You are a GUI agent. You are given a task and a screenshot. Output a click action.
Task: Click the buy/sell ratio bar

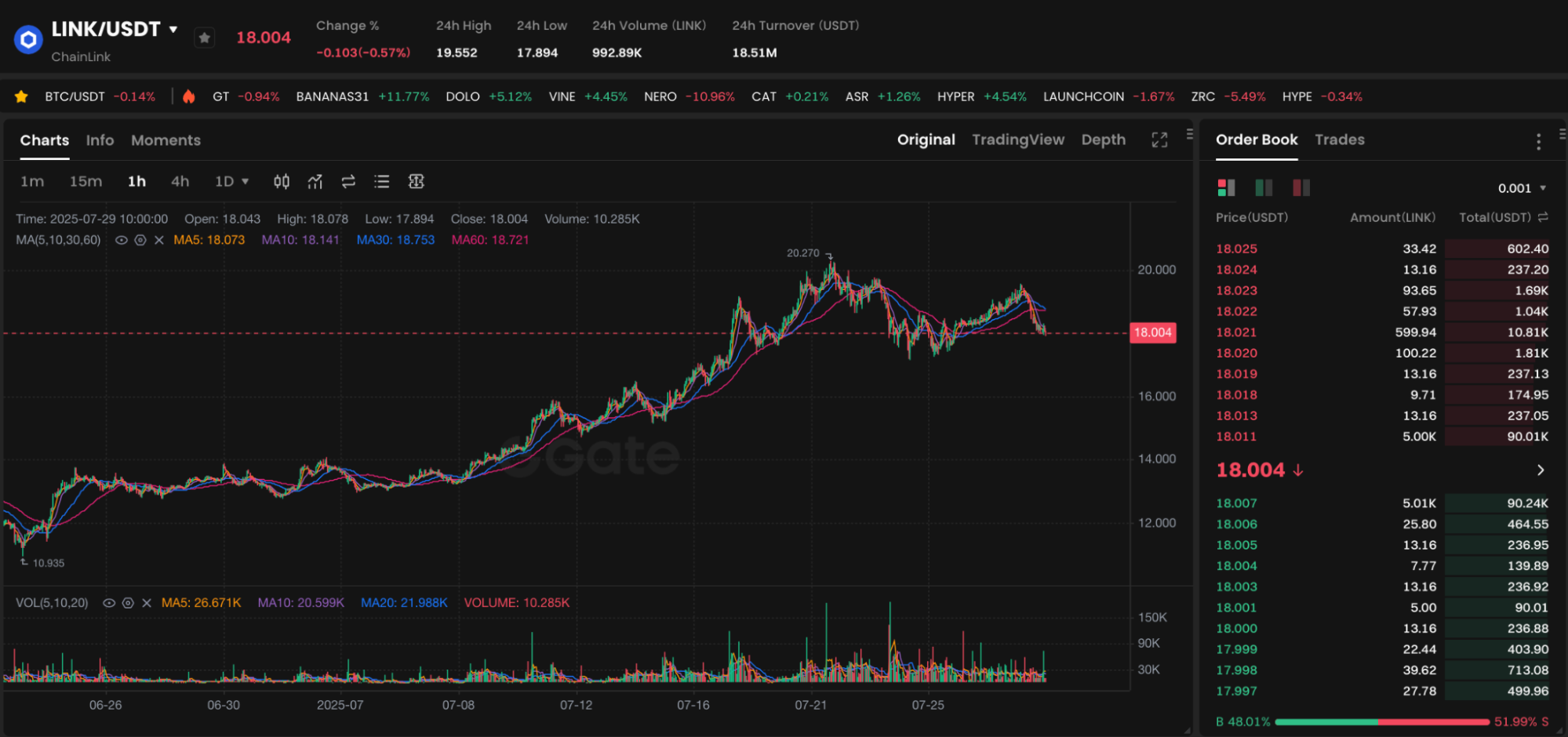tap(1382, 722)
